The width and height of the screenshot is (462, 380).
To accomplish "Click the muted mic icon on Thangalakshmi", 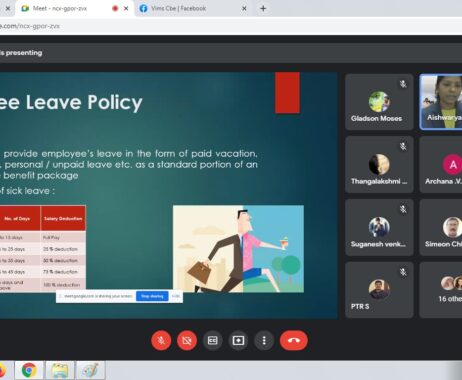I will click(x=403, y=146).
